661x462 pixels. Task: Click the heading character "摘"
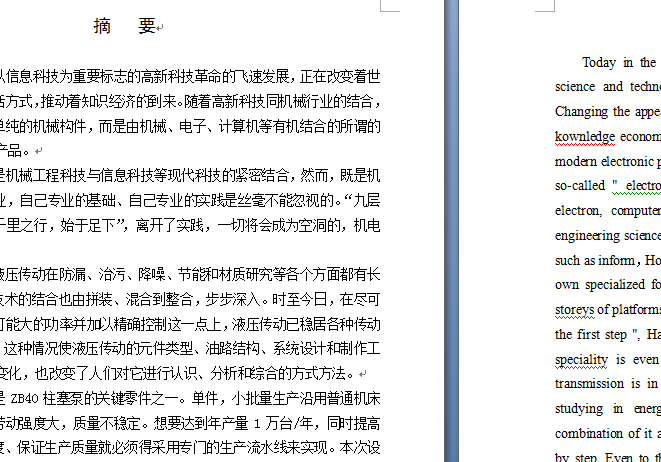(x=102, y=26)
